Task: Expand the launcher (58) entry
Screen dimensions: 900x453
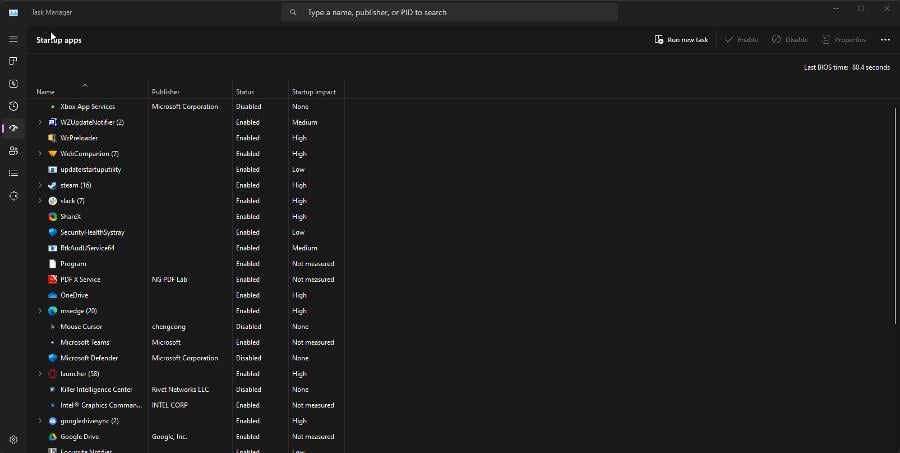Action: click(40, 374)
